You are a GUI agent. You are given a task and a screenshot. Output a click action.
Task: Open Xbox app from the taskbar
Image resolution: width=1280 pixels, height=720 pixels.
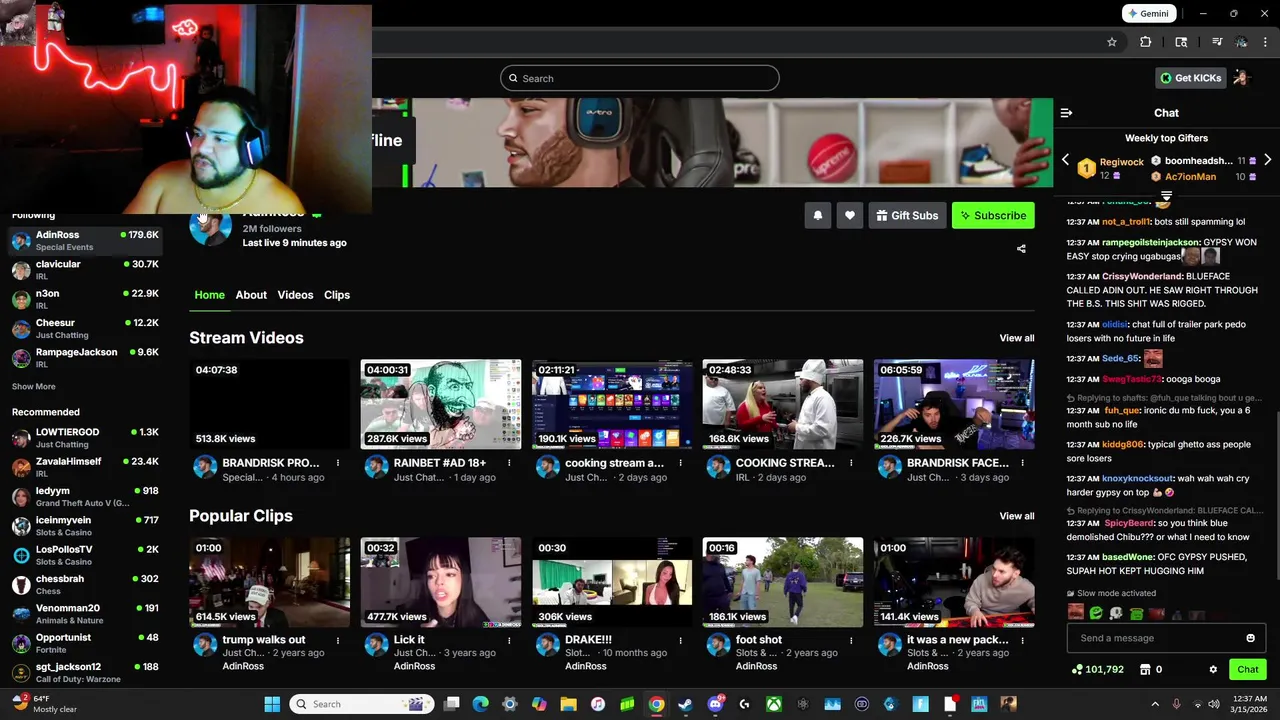pyautogui.click(x=774, y=704)
